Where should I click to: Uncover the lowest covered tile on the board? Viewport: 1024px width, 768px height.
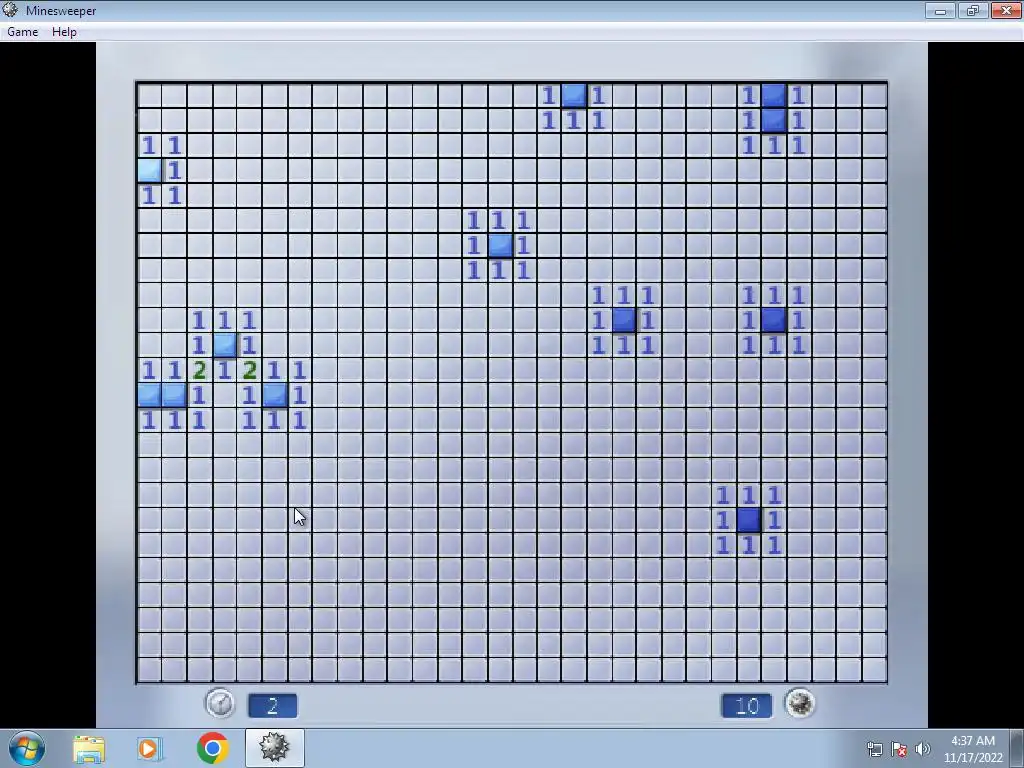tap(749, 520)
